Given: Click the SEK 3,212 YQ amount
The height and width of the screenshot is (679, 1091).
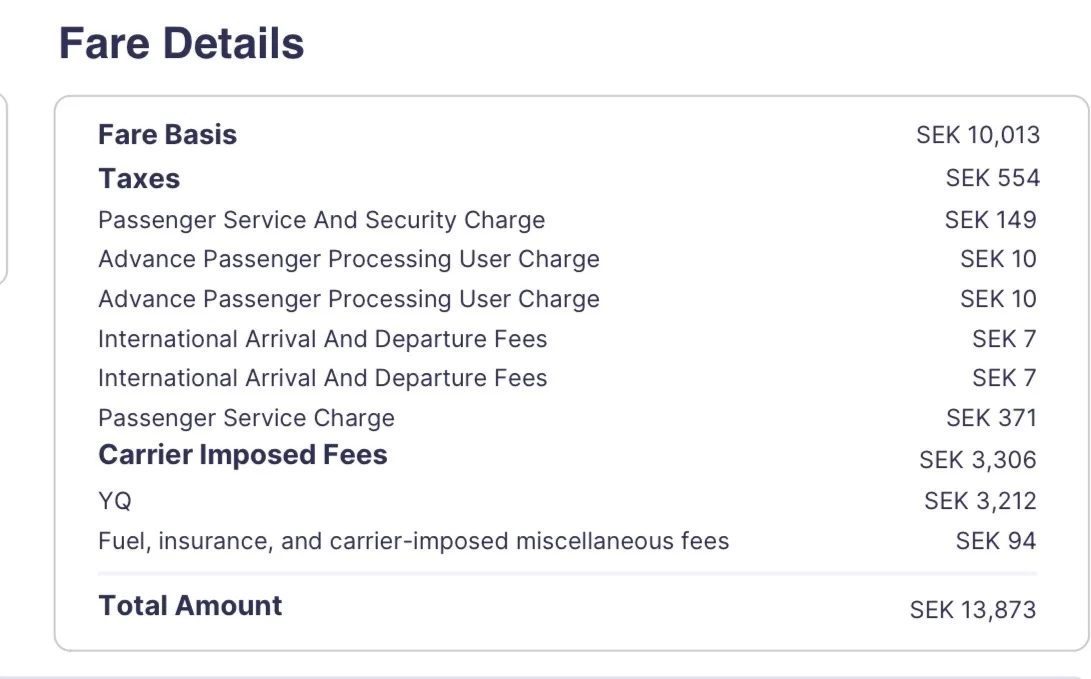Looking at the screenshot, I should point(979,501).
